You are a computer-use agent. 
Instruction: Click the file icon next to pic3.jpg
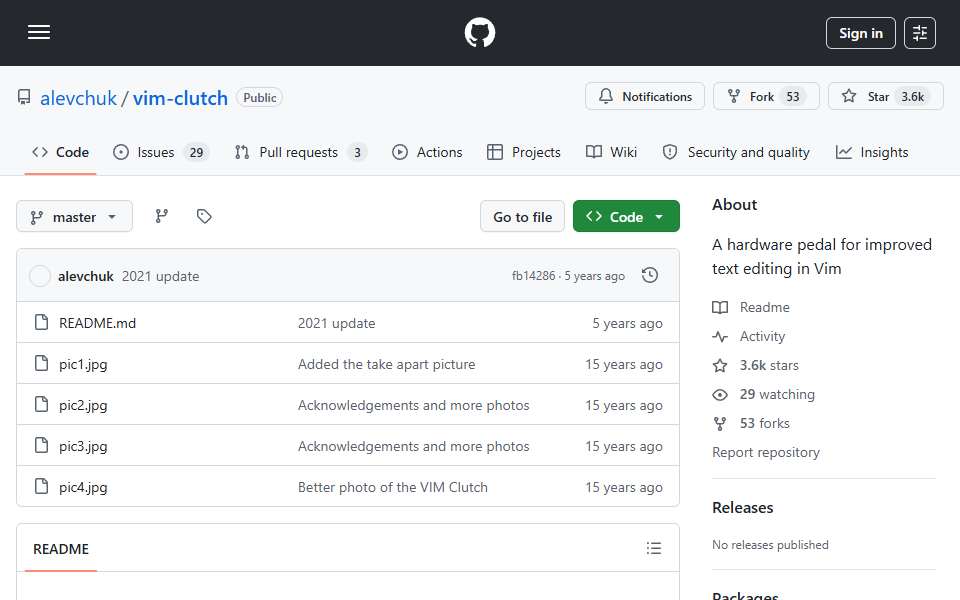[x=41, y=445]
